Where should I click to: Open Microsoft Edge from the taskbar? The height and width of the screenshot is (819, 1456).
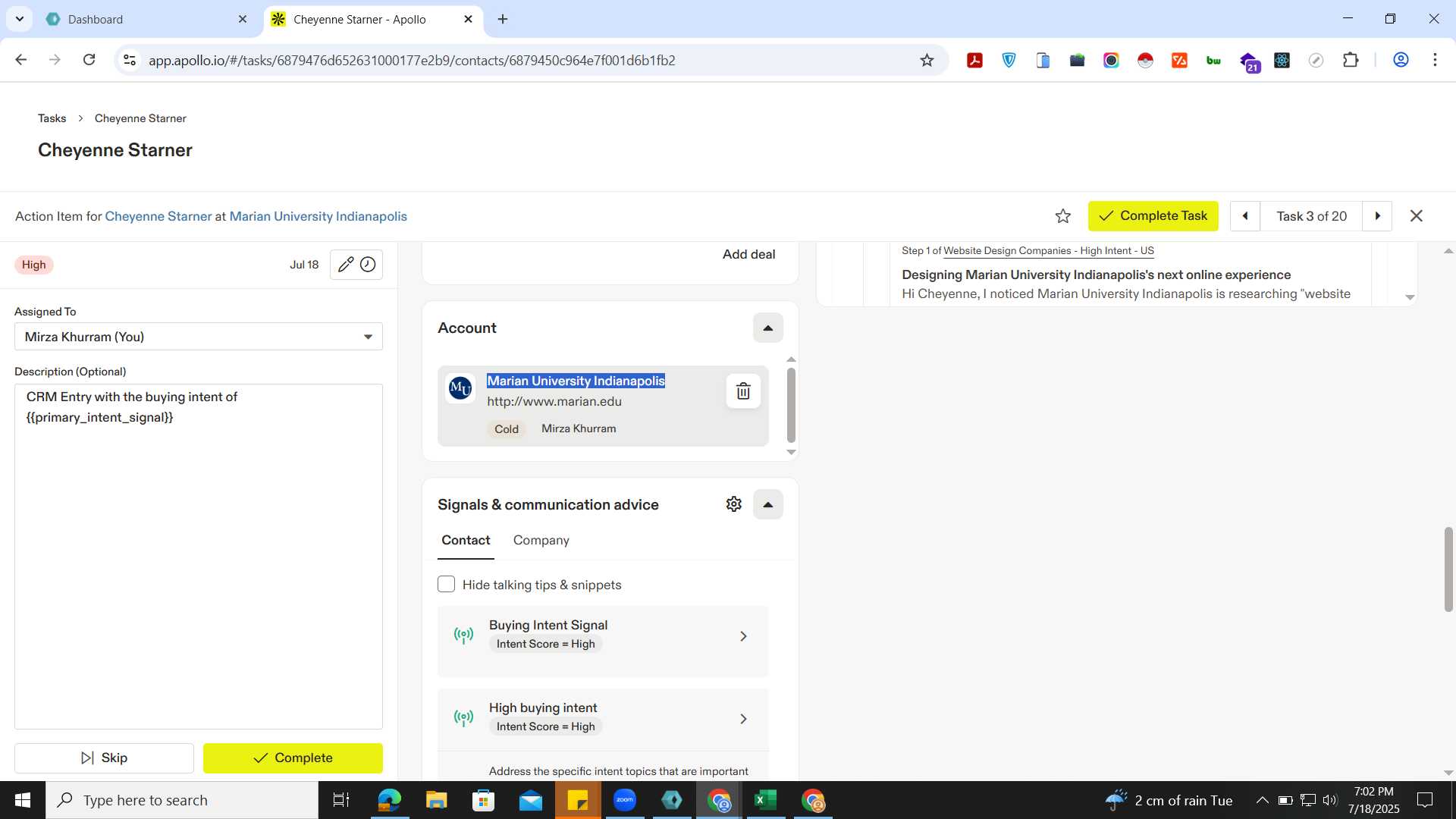tap(389, 800)
